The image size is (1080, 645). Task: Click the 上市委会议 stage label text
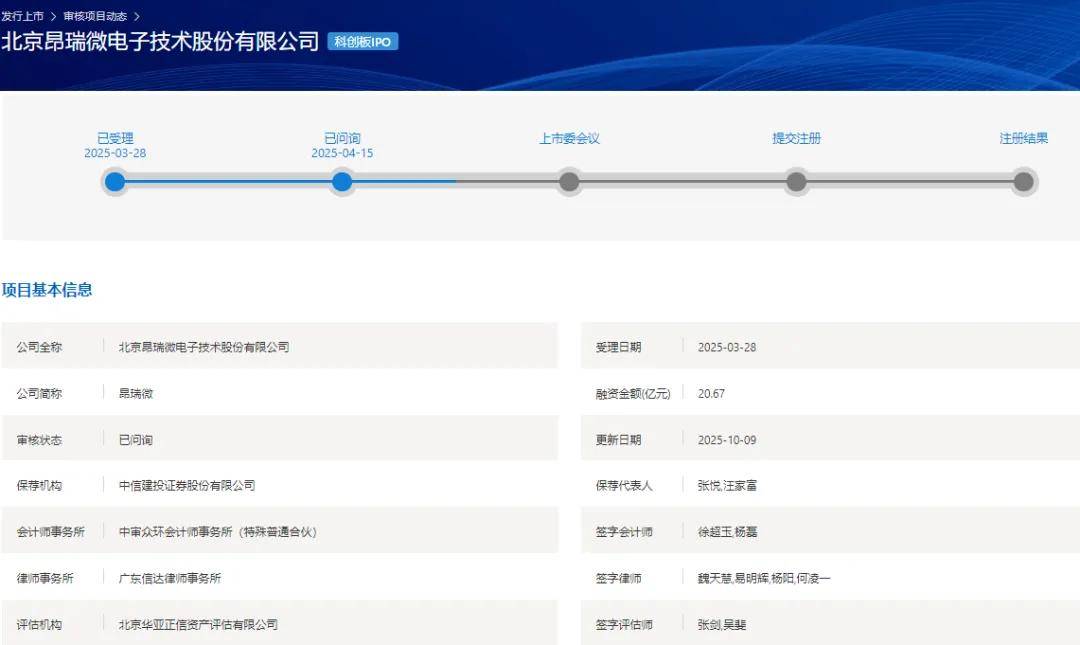tap(569, 139)
